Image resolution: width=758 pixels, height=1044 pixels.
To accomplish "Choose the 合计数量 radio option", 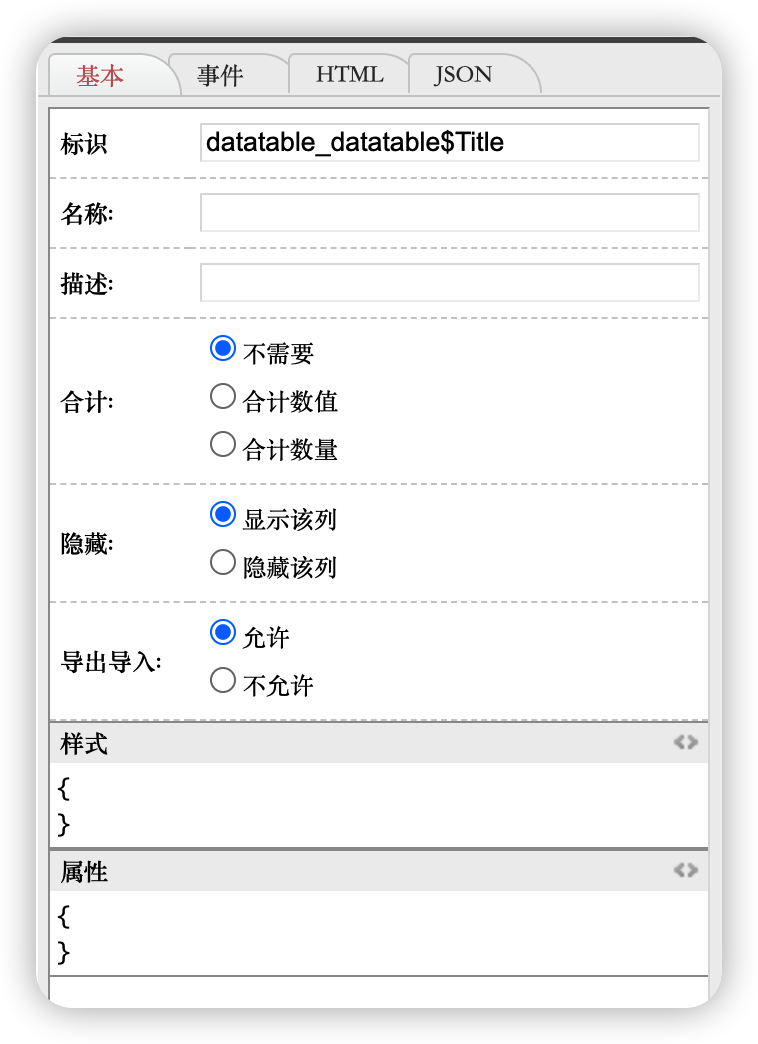I will click(x=223, y=445).
